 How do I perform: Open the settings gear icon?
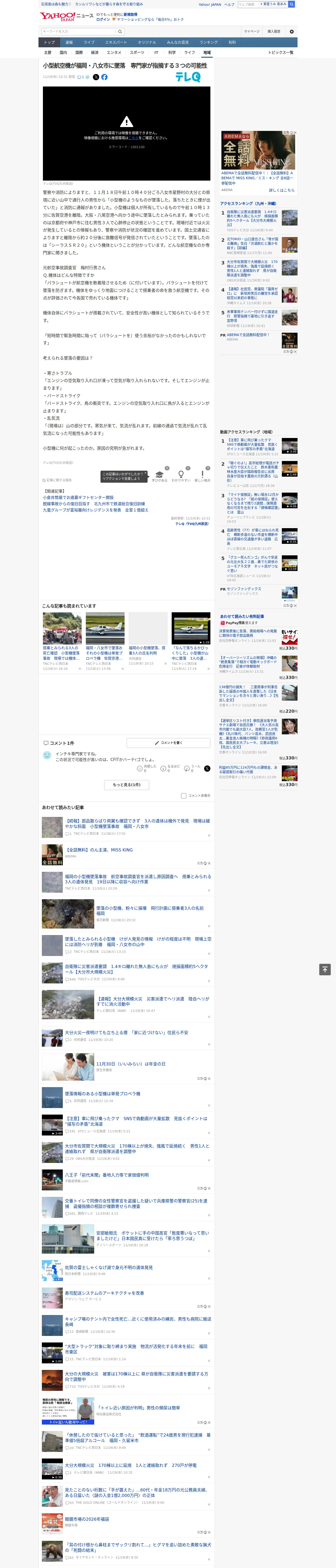pyautogui.click(x=292, y=32)
